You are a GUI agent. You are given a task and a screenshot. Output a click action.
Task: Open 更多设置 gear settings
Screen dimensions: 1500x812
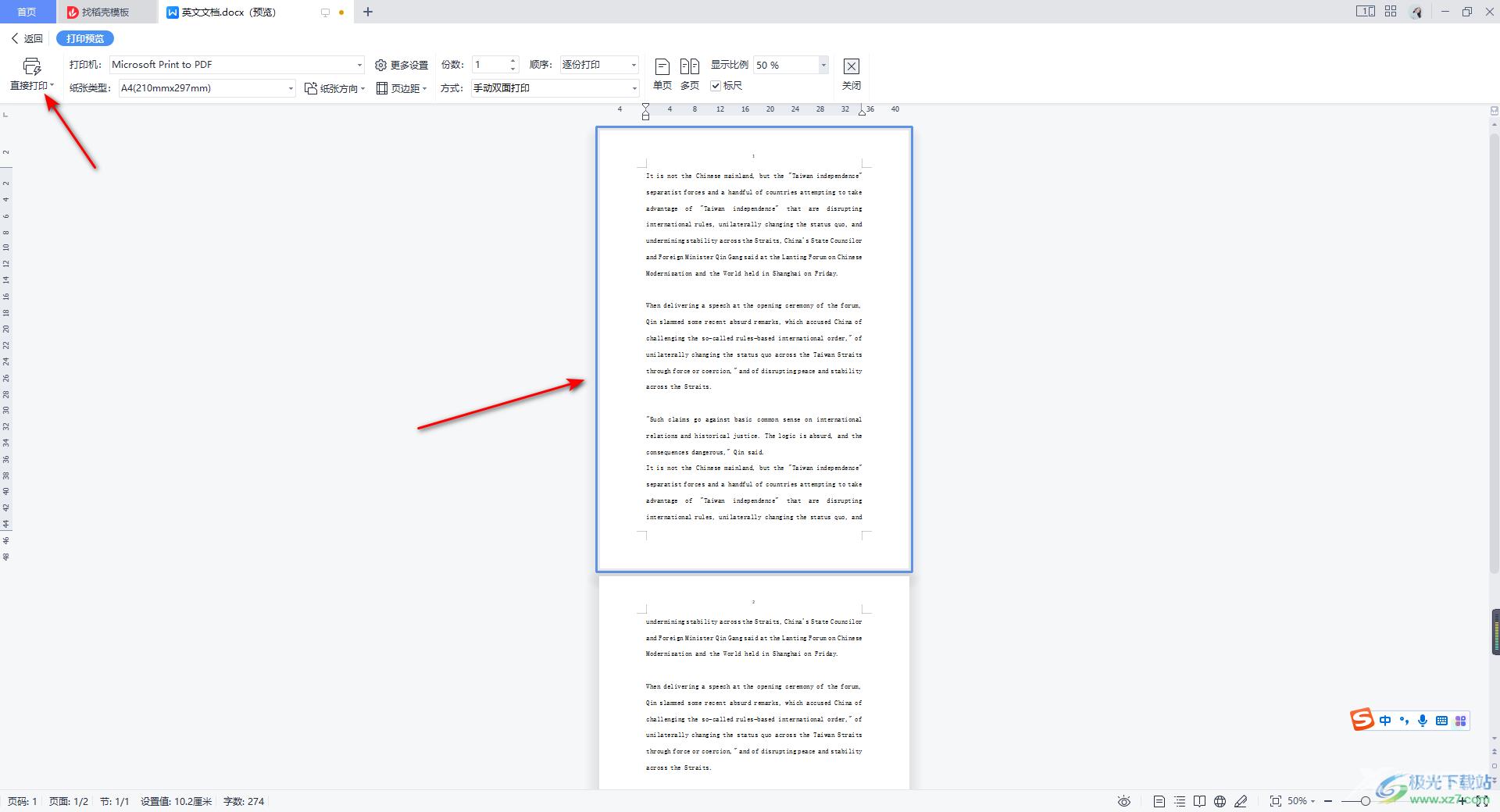pos(402,65)
